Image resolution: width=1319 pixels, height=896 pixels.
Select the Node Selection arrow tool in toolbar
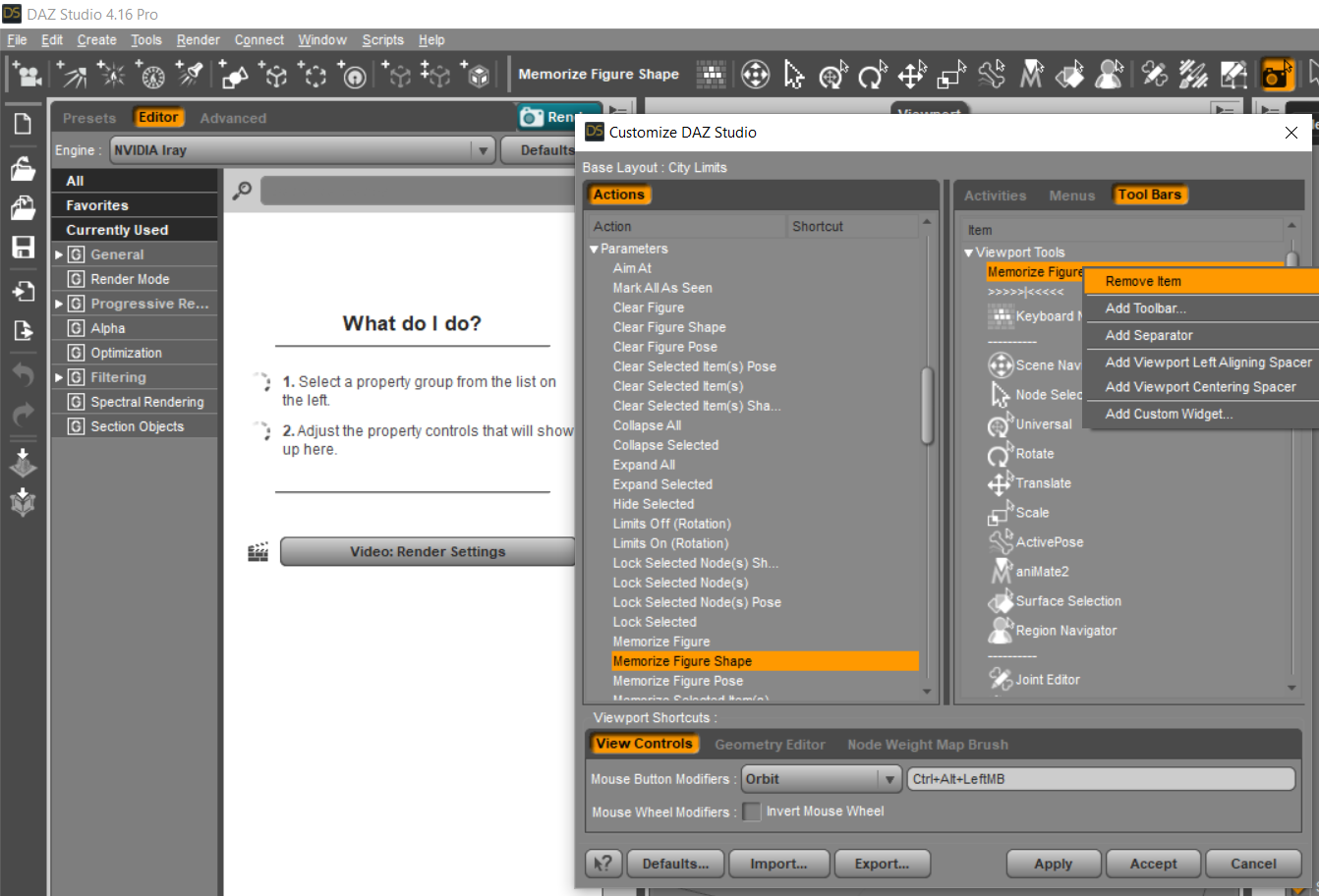(794, 74)
